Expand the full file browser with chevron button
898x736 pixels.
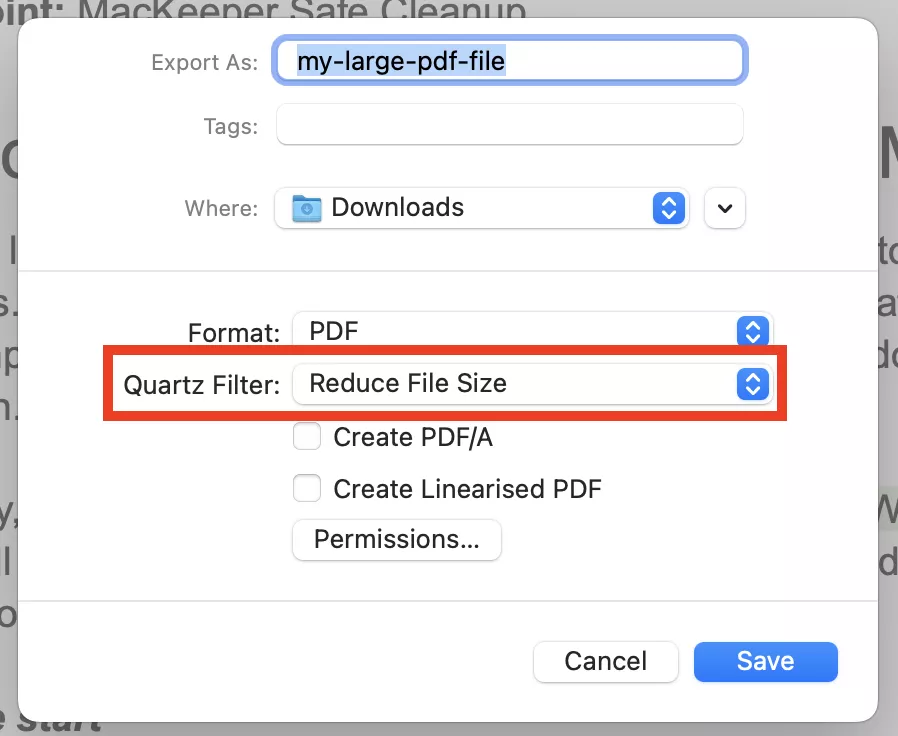pyautogui.click(x=726, y=208)
